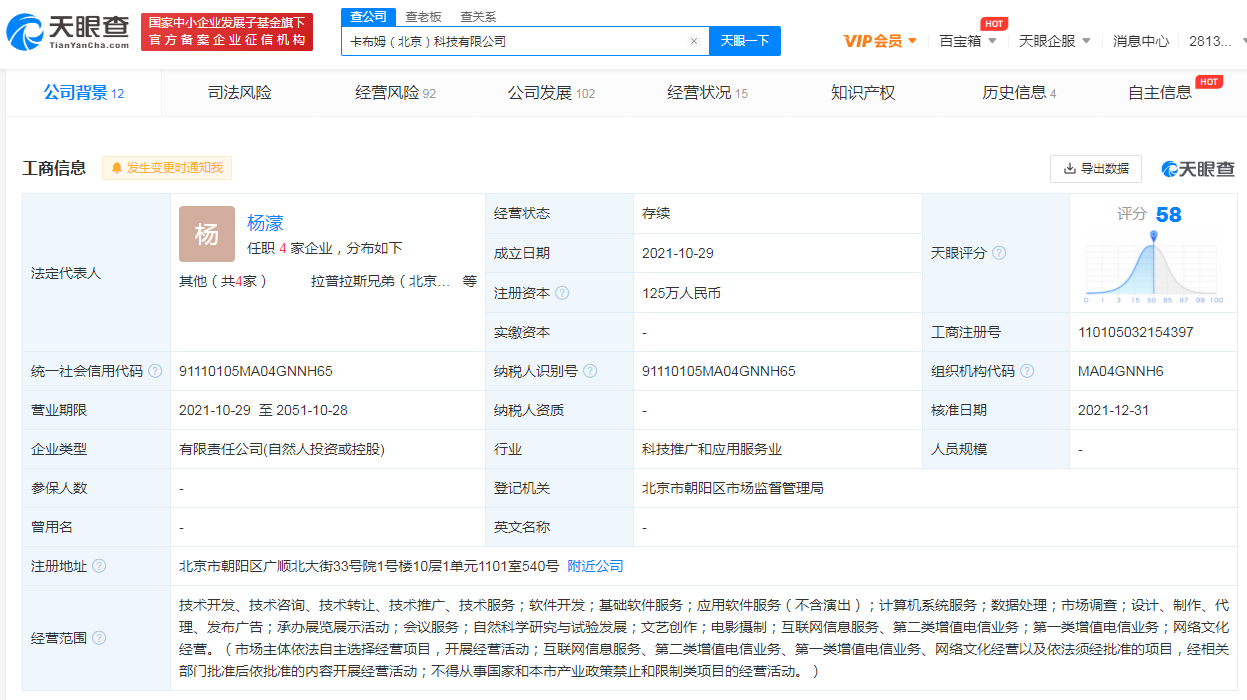Open the 公司背景 tab

[84, 93]
